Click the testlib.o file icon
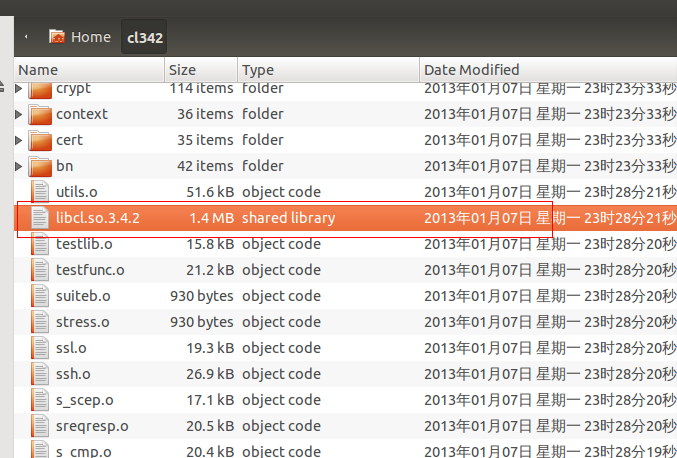The height and width of the screenshot is (458, 677). click(x=40, y=244)
